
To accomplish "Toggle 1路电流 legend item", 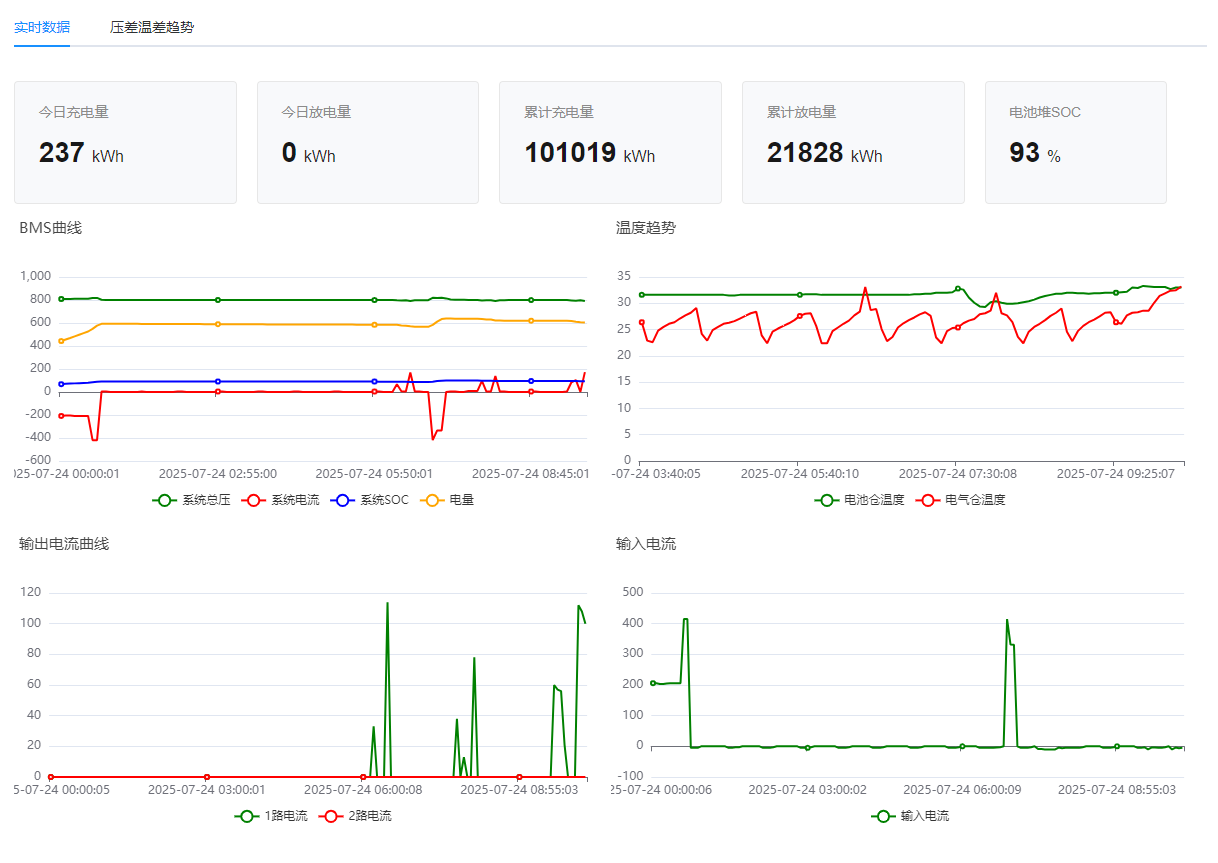I will (272, 816).
